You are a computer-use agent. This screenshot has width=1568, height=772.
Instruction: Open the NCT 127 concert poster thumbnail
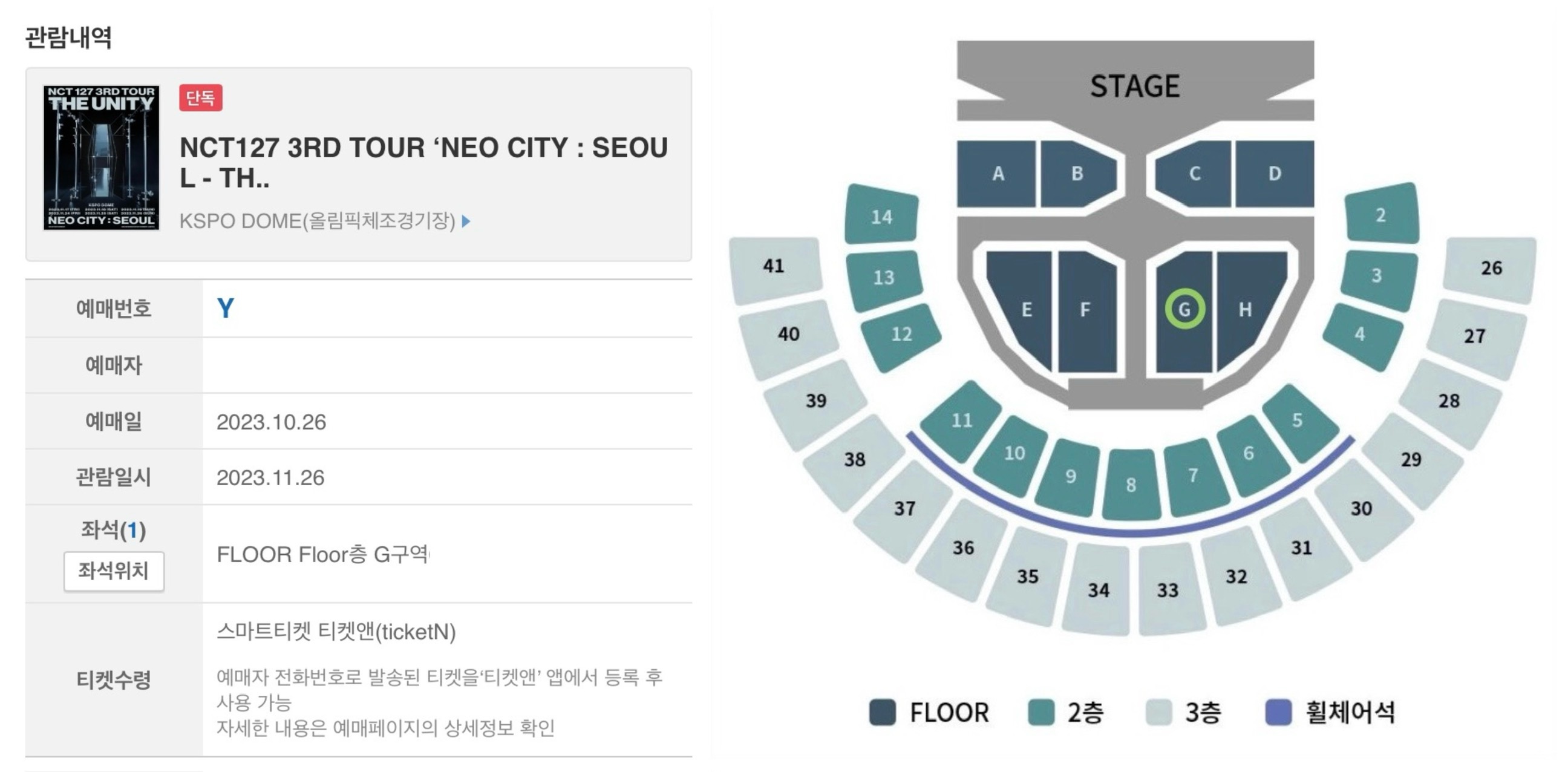[101, 158]
